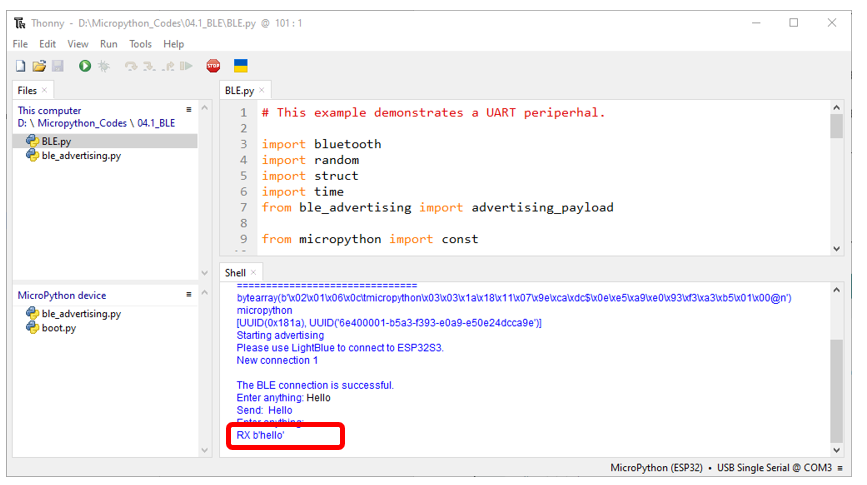The width and height of the screenshot is (867, 485).
Task: Click the D: drive in the path
Action: tap(22, 123)
